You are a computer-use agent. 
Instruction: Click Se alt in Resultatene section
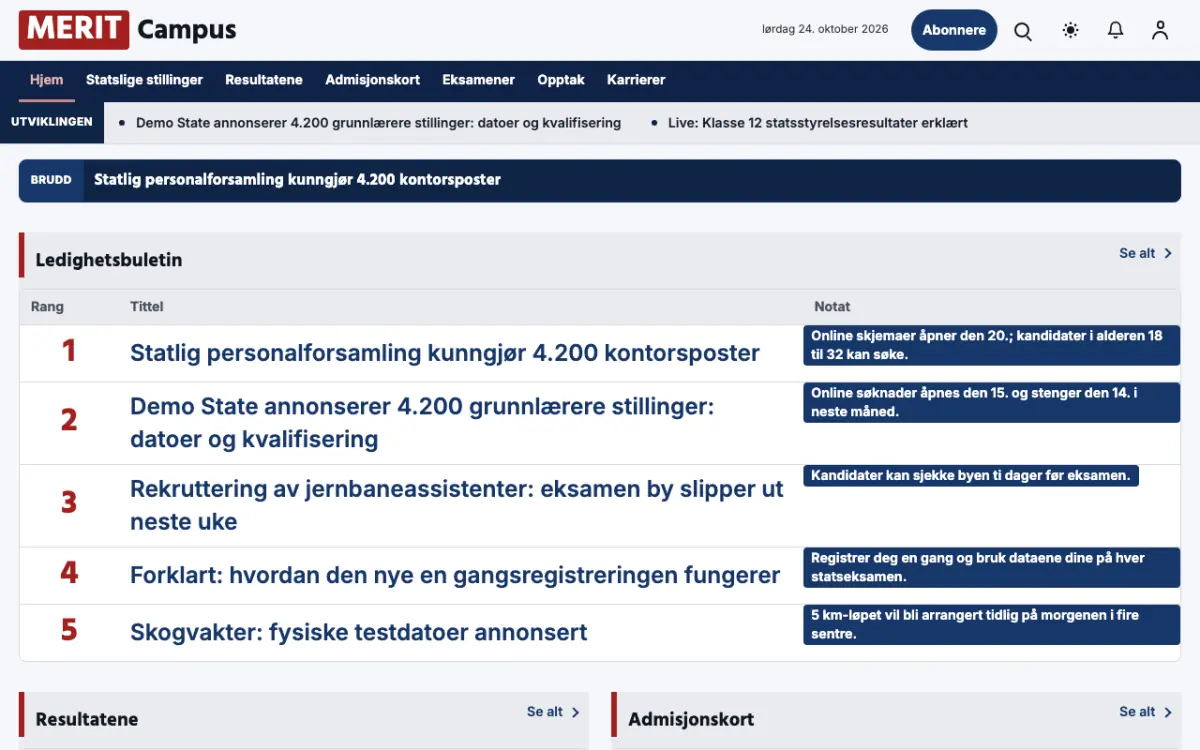click(x=545, y=712)
